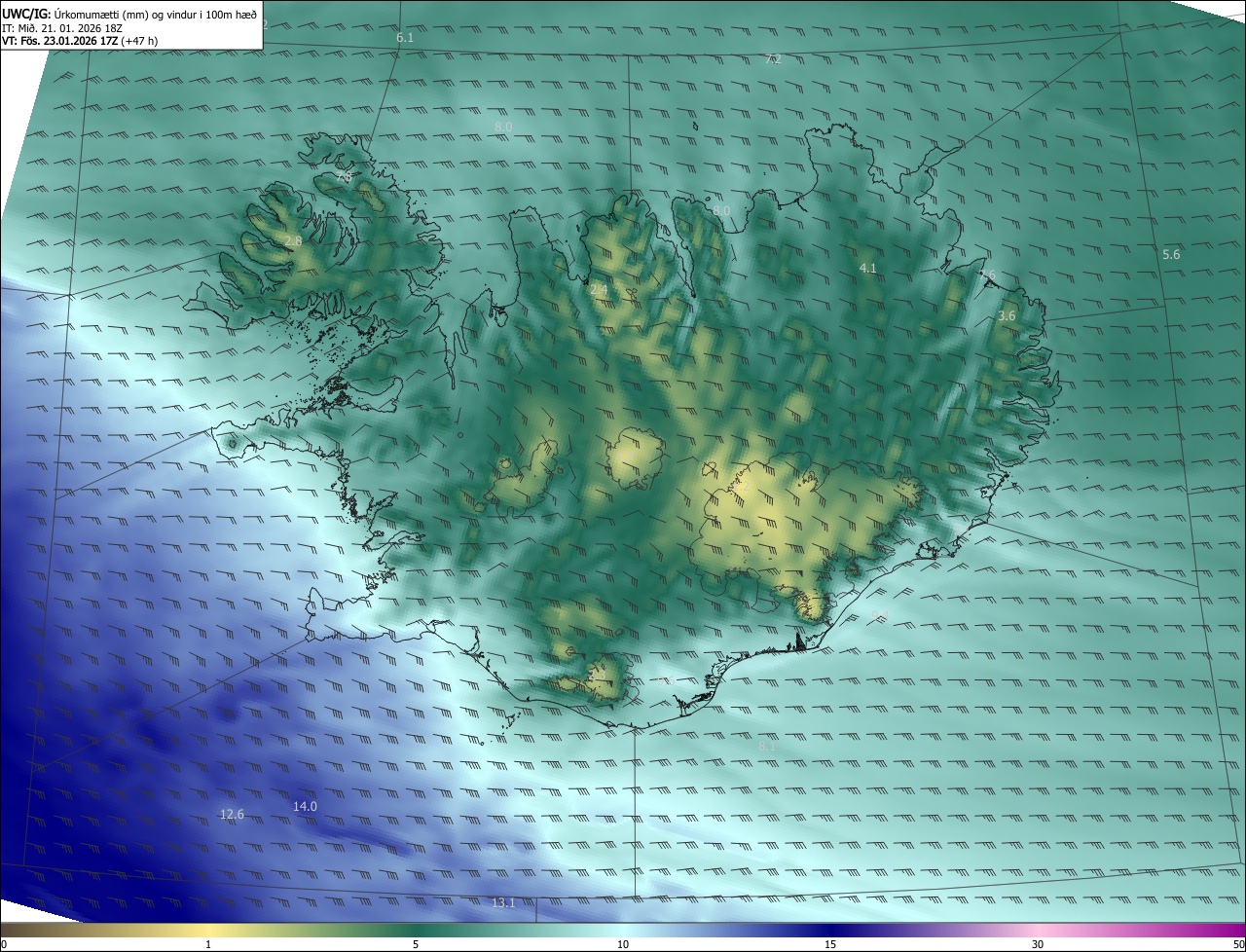Click the 3.6 value label
The height and width of the screenshot is (952, 1246).
click(x=1007, y=316)
